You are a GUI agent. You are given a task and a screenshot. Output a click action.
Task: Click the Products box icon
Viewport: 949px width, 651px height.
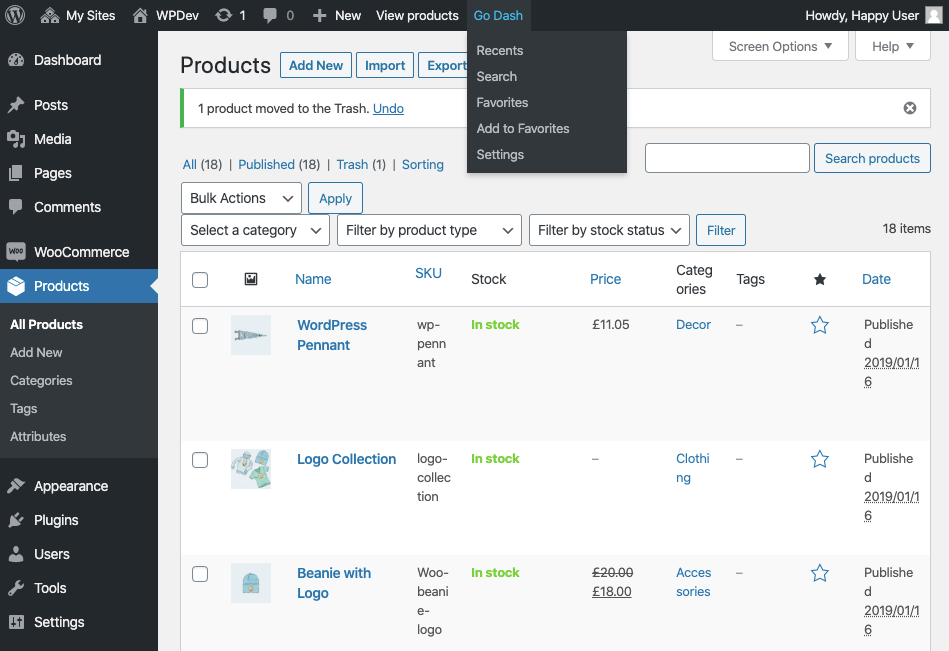click(16, 286)
